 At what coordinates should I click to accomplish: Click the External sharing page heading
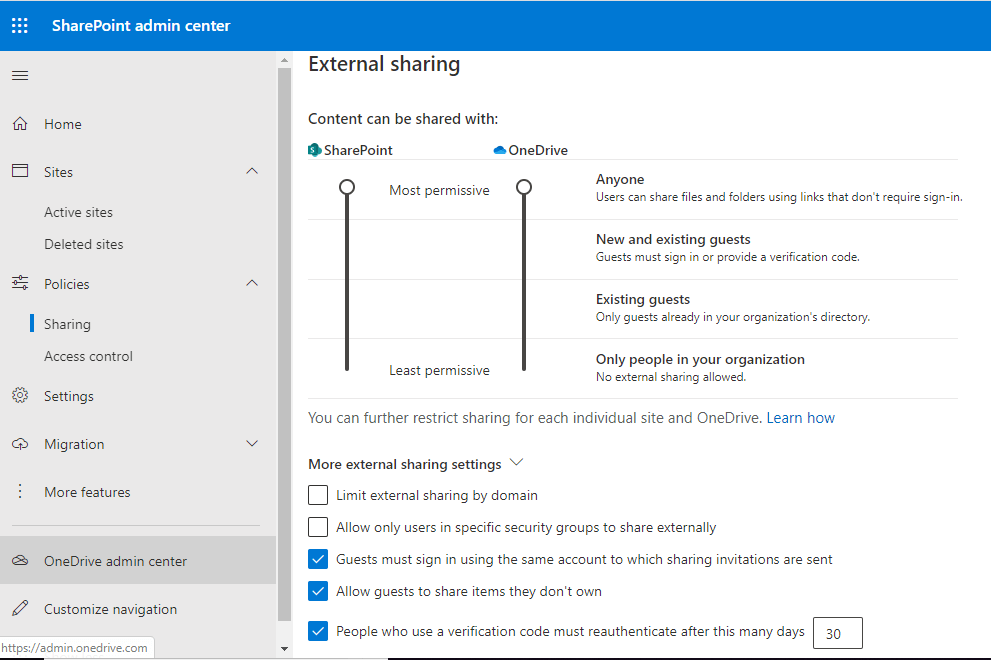(384, 64)
